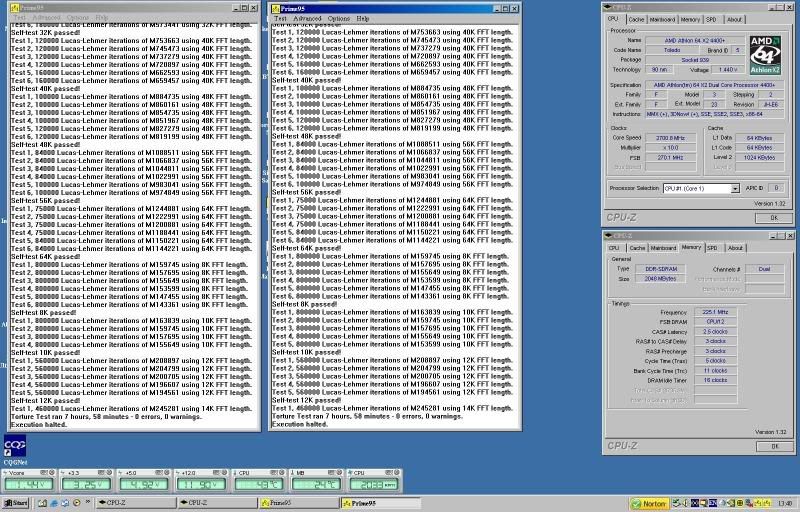Click the Multiplier x 10.0 value
The width and height of the screenshot is (800, 512).
[x=670, y=148]
